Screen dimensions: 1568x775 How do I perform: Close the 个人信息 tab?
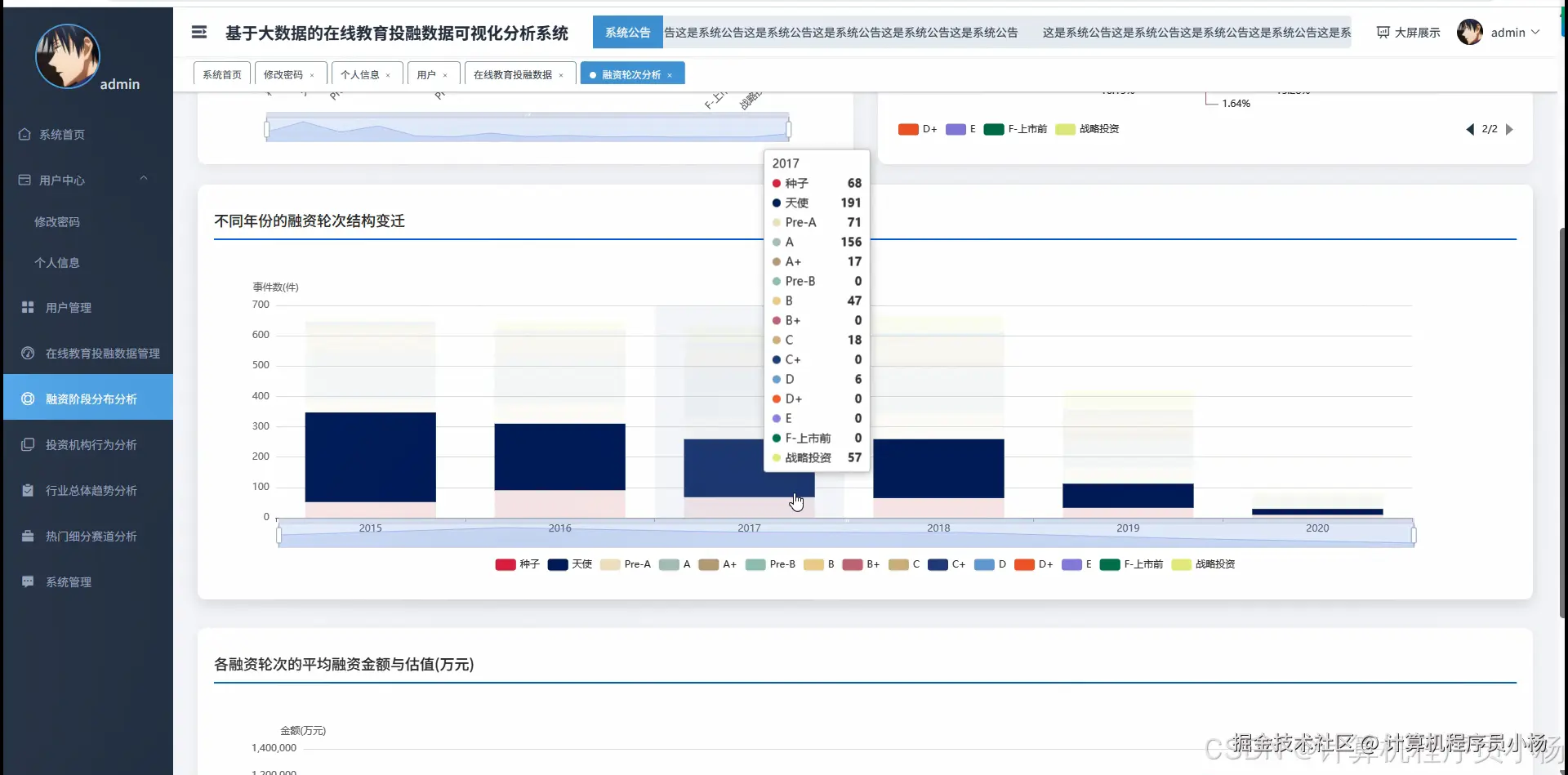[x=388, y=75]
